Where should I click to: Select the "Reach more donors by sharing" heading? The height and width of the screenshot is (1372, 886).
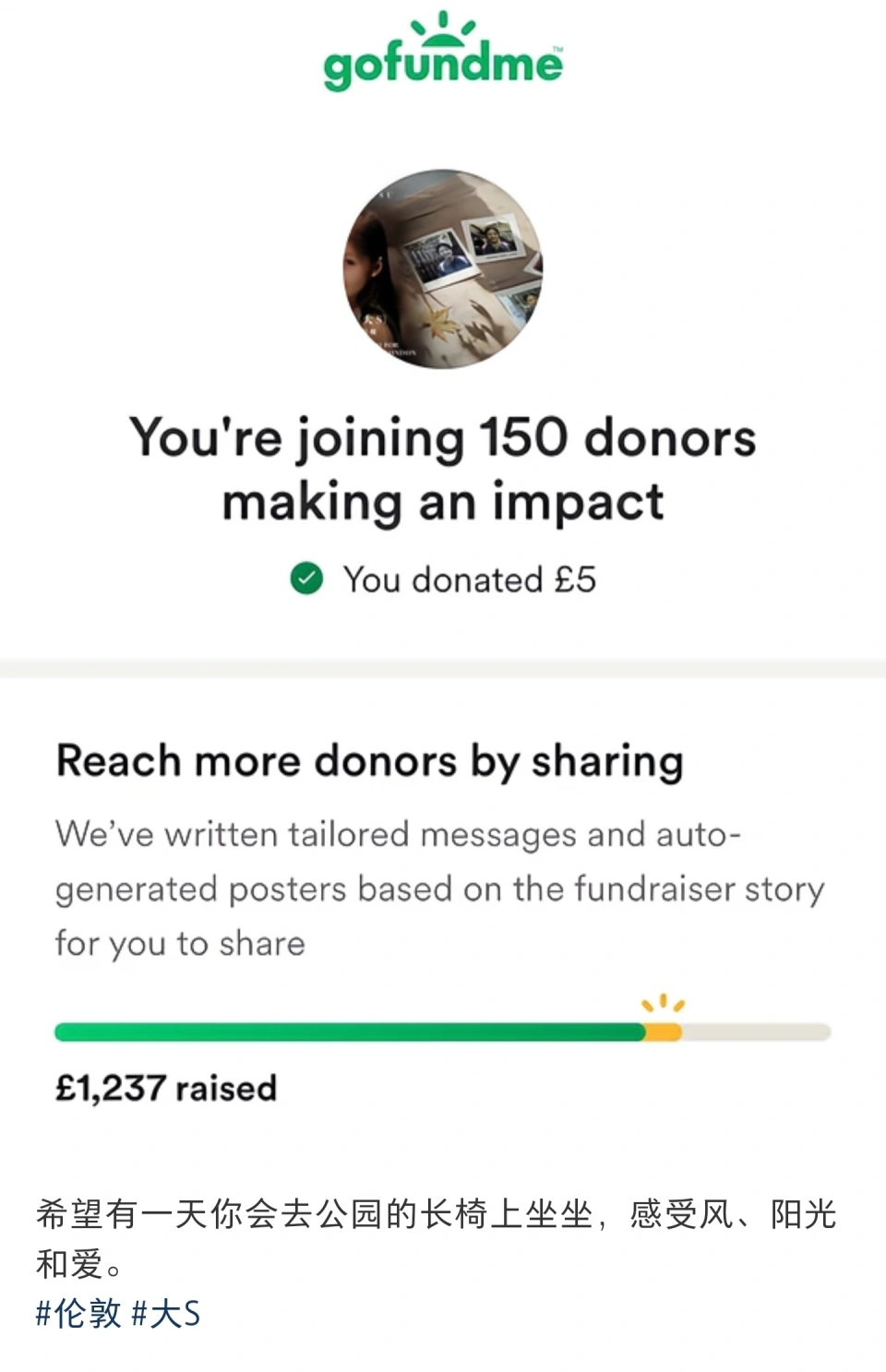[x=370, y=762]
